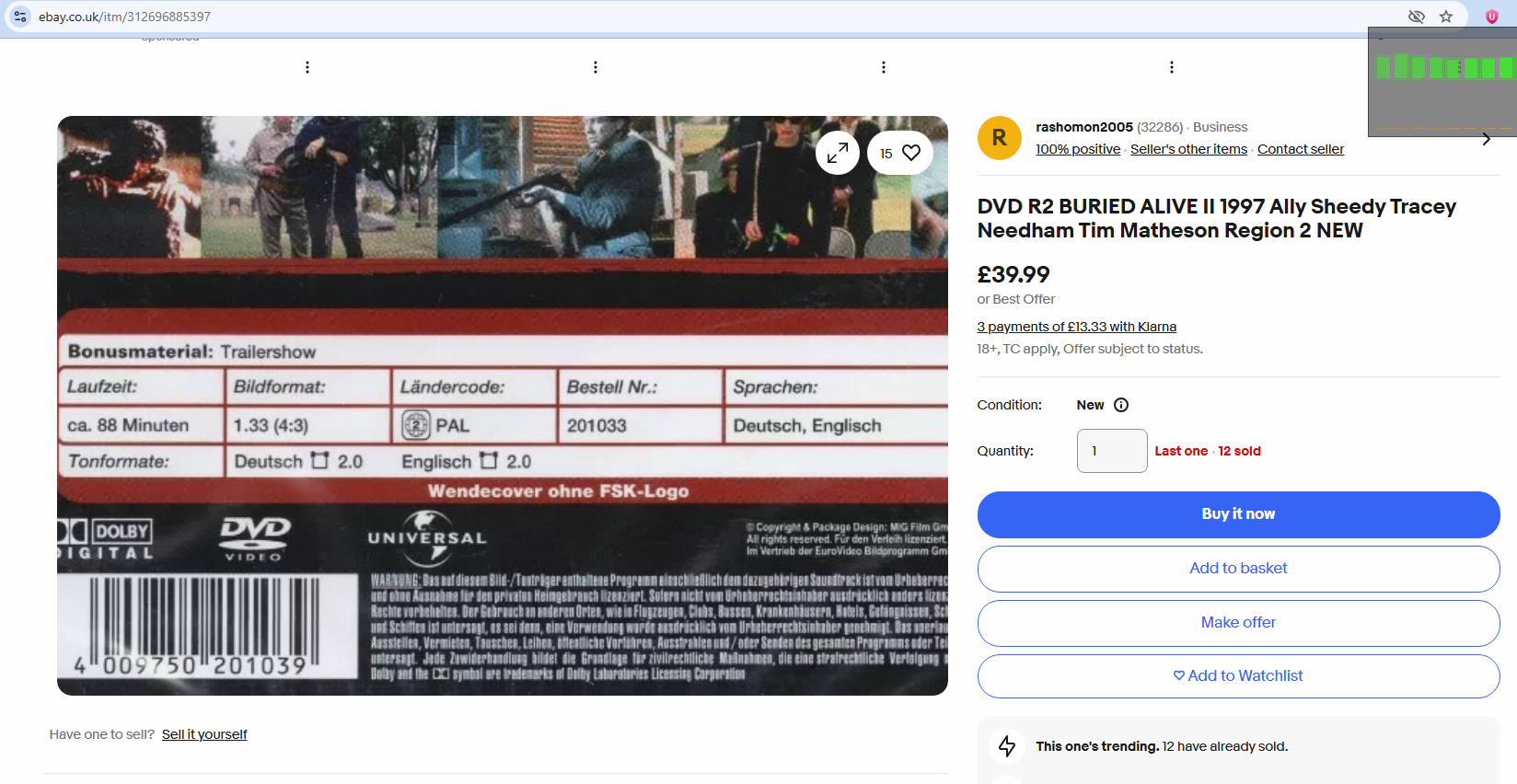
Task: Click the 'or Best Offer' text
Action: tap(1016, 299)
